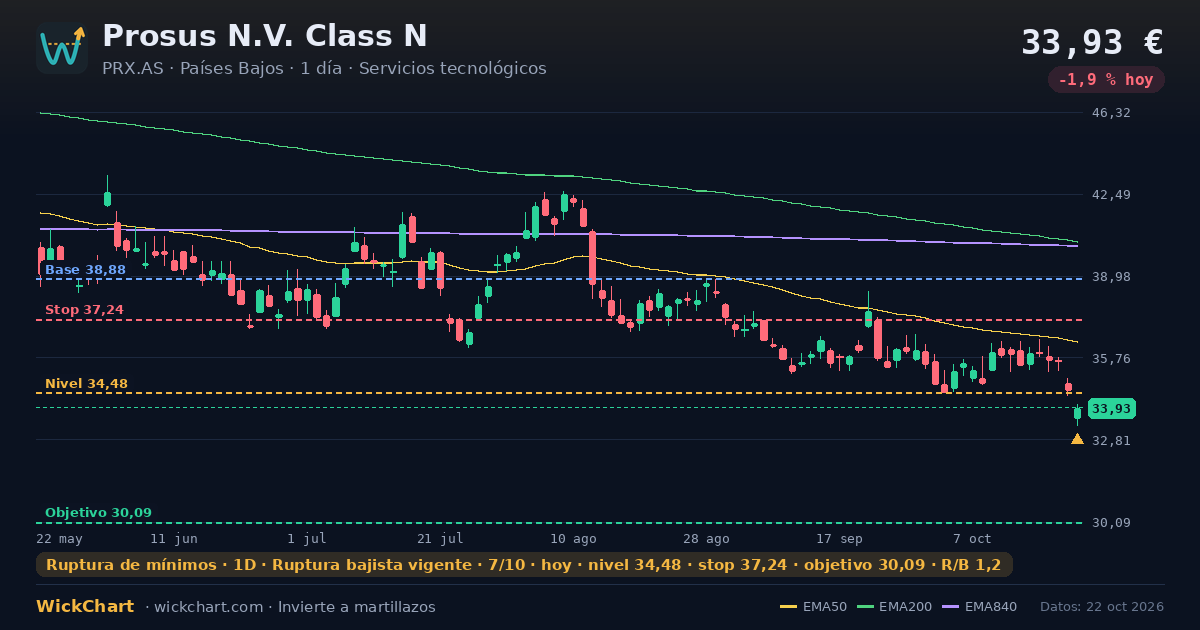1200x630 pixels.
Task: Click the 10 ago date label
Action: [x=573, y=538]
